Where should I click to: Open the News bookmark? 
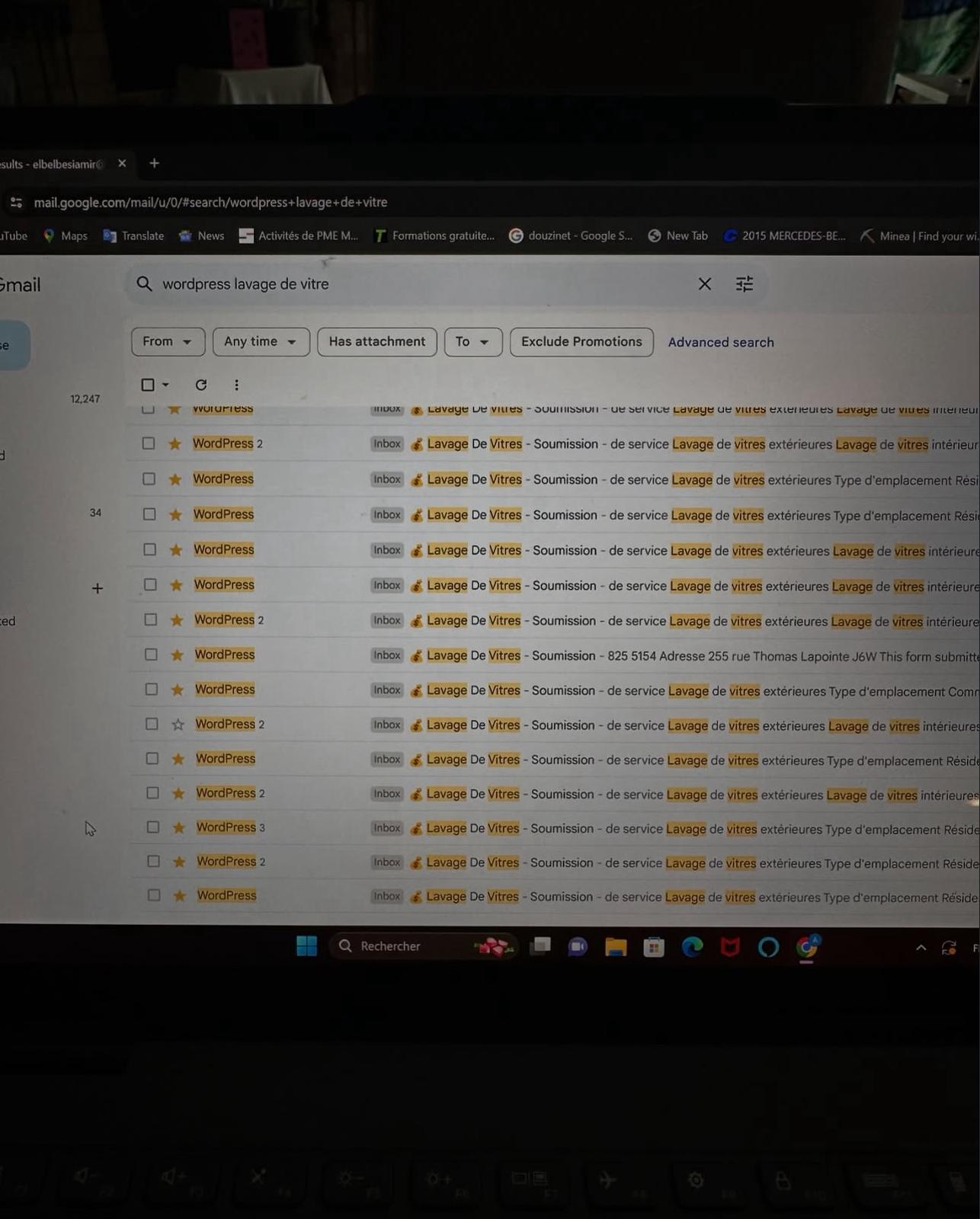[201, 236]
